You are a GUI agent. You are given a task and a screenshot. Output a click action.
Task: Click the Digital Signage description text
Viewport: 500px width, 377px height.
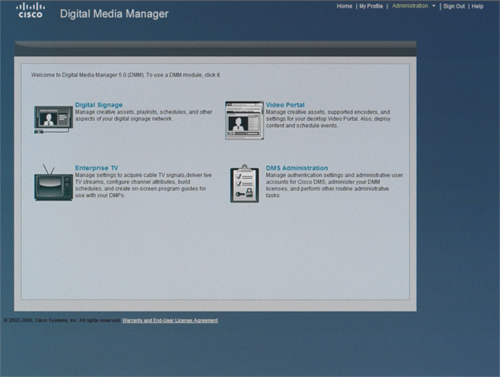(x=144, y=115)
